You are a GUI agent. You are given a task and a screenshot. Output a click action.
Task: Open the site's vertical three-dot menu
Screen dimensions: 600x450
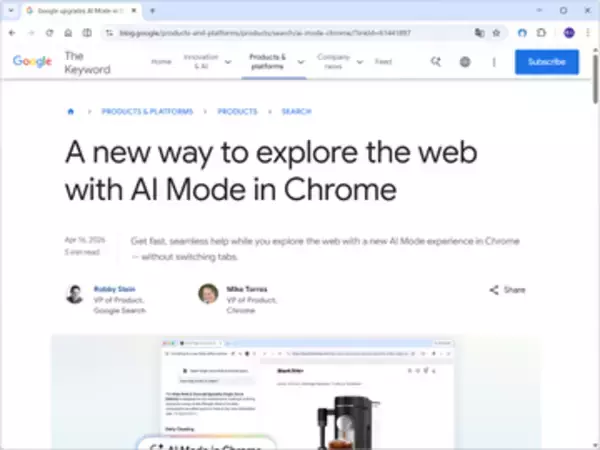[x=494, y=62]
